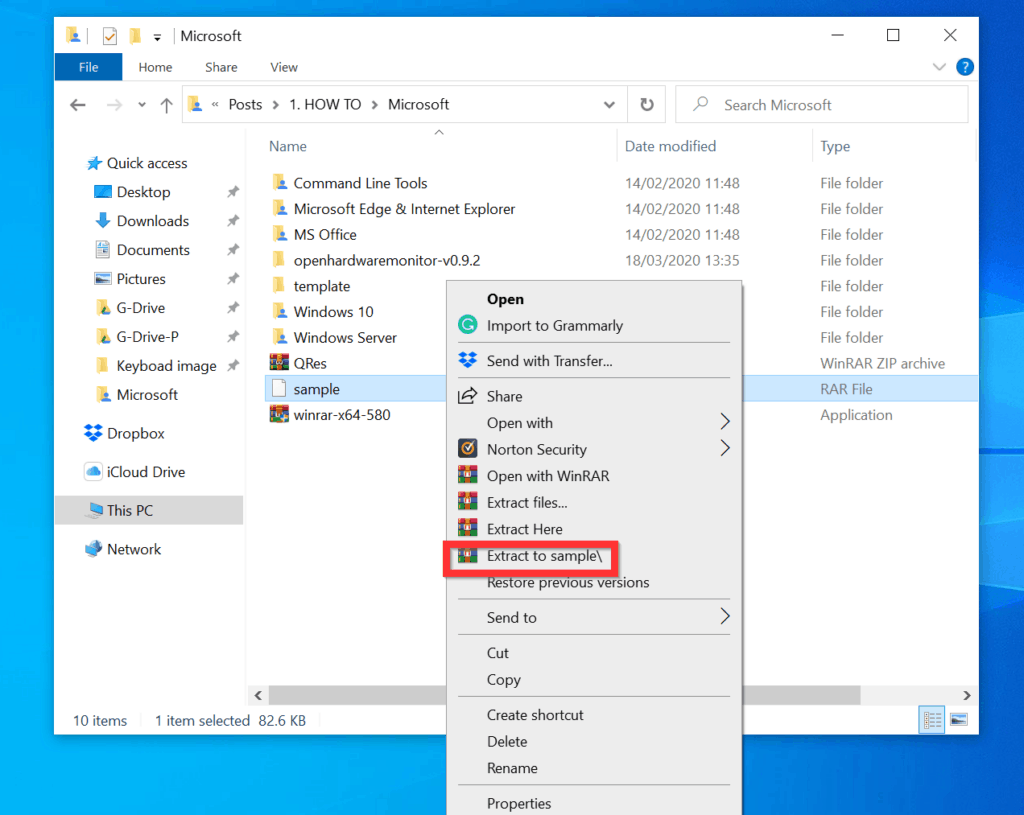The height and width of the screenshot is (815, 1024).
Task: Expand the ribbon with the chevron
Action: 939,67
